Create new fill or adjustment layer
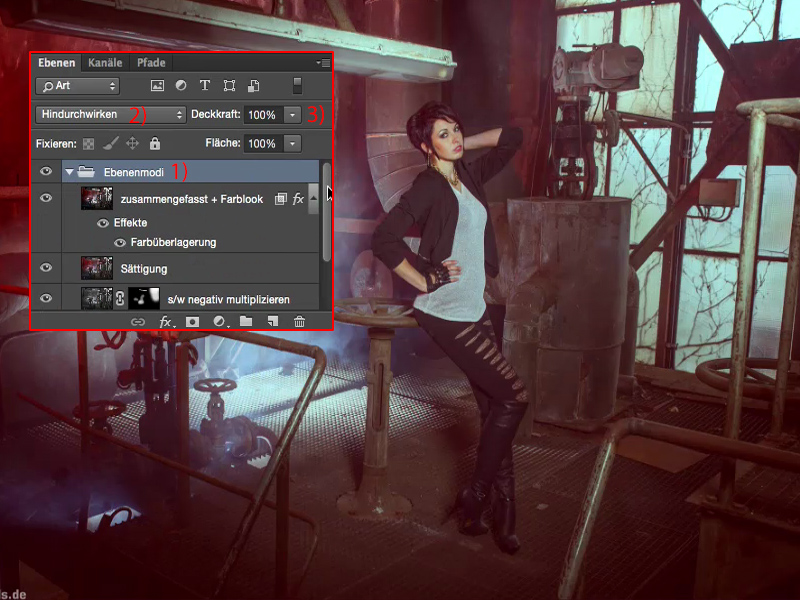 point(220,321)
